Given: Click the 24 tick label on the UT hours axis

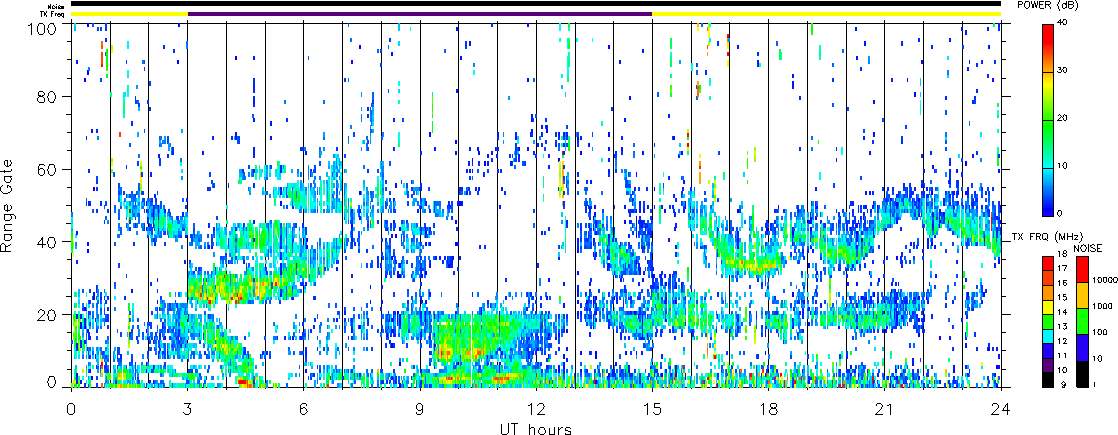Looking at the screenshot, I should coord(1001,408).
